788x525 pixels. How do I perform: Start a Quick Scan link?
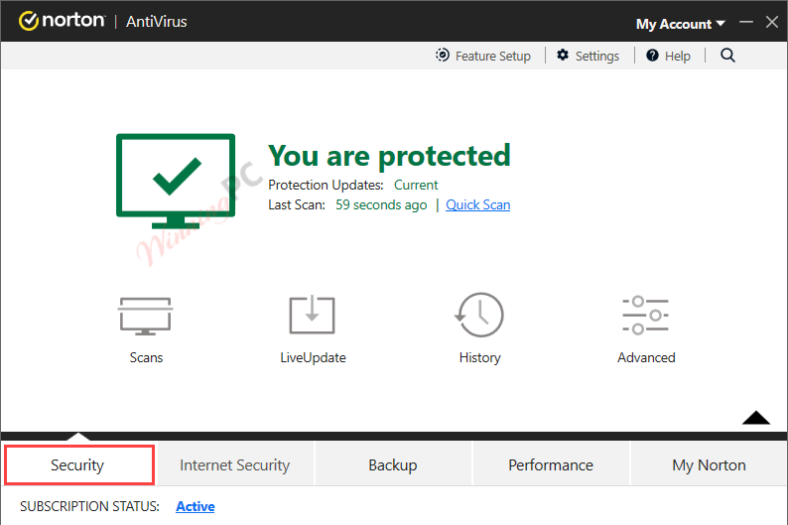point(478,205)
